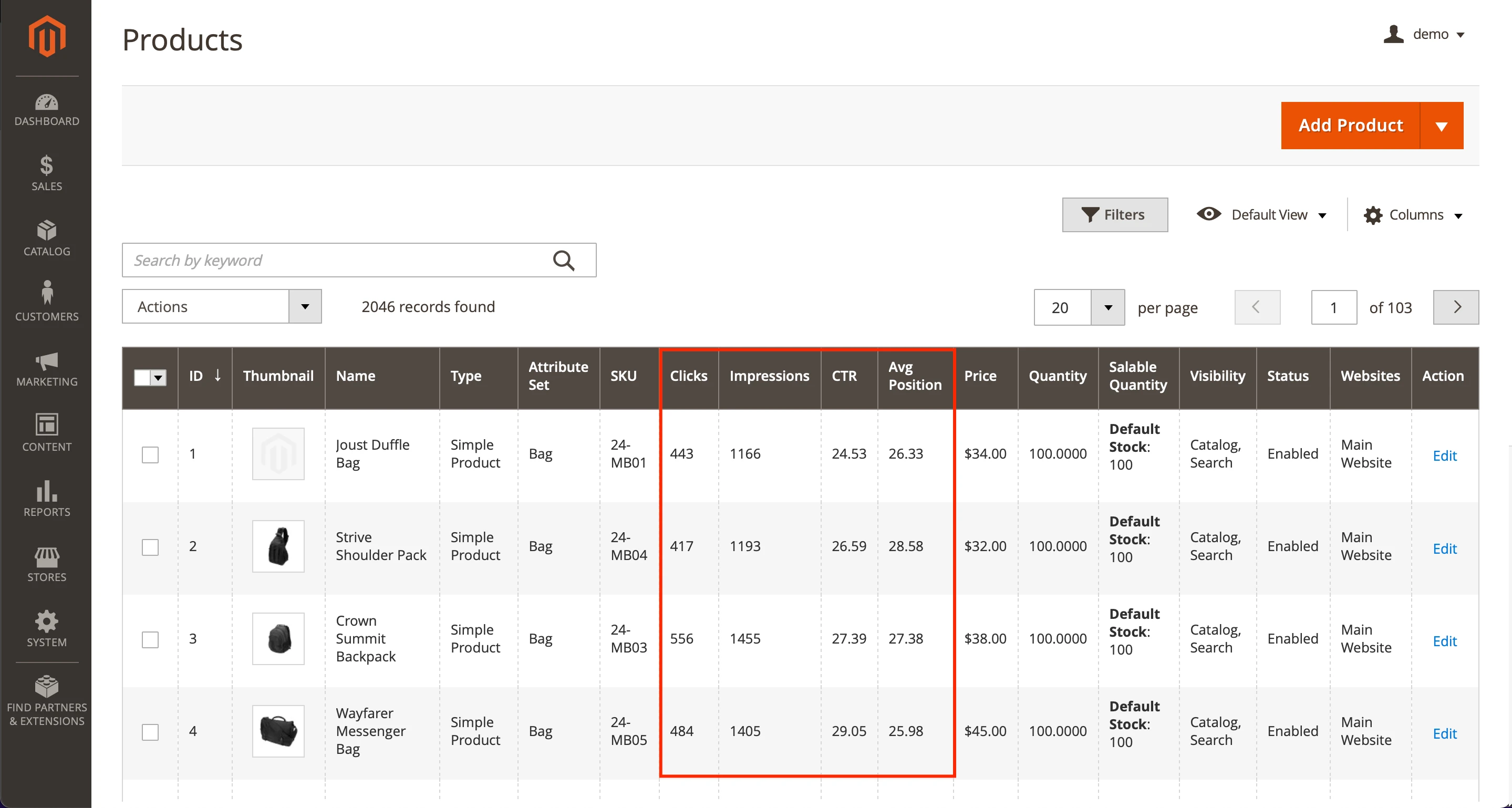Click the per page value field showing 20
Screen dimensions: 1512x808
pyautogui.click(x=1062, y=307)
